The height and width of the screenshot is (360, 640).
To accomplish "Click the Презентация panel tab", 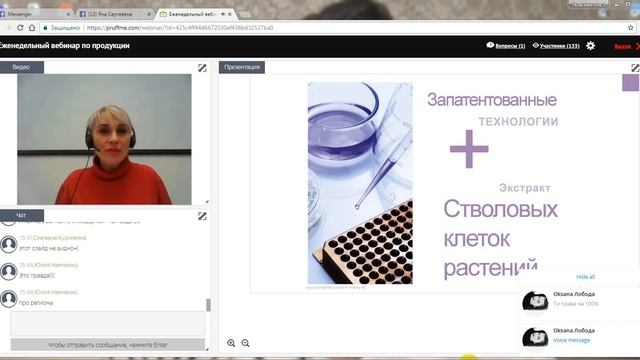I will (242, 67).
